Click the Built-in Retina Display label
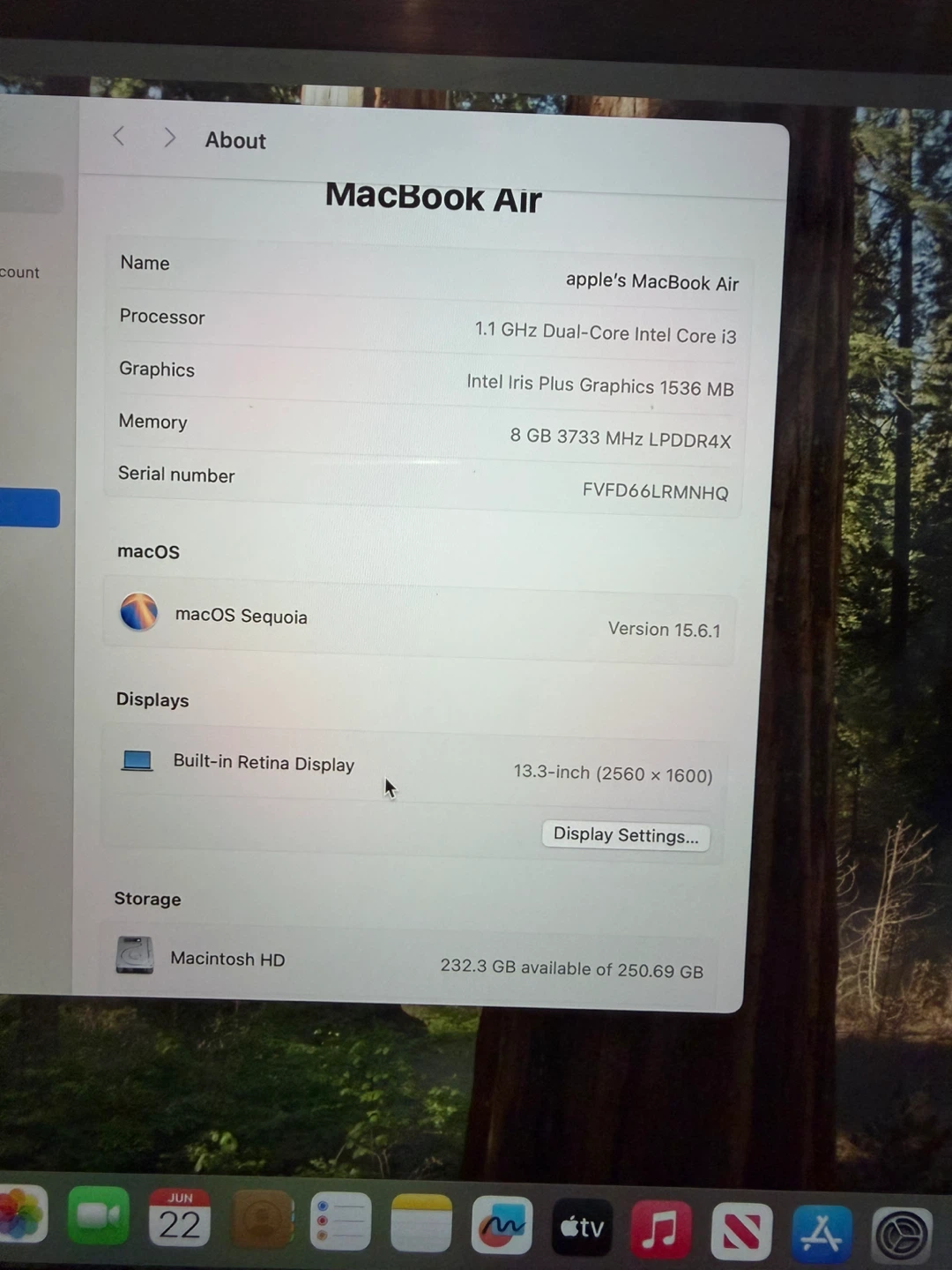952x1270 pixels. coord(264,763)
